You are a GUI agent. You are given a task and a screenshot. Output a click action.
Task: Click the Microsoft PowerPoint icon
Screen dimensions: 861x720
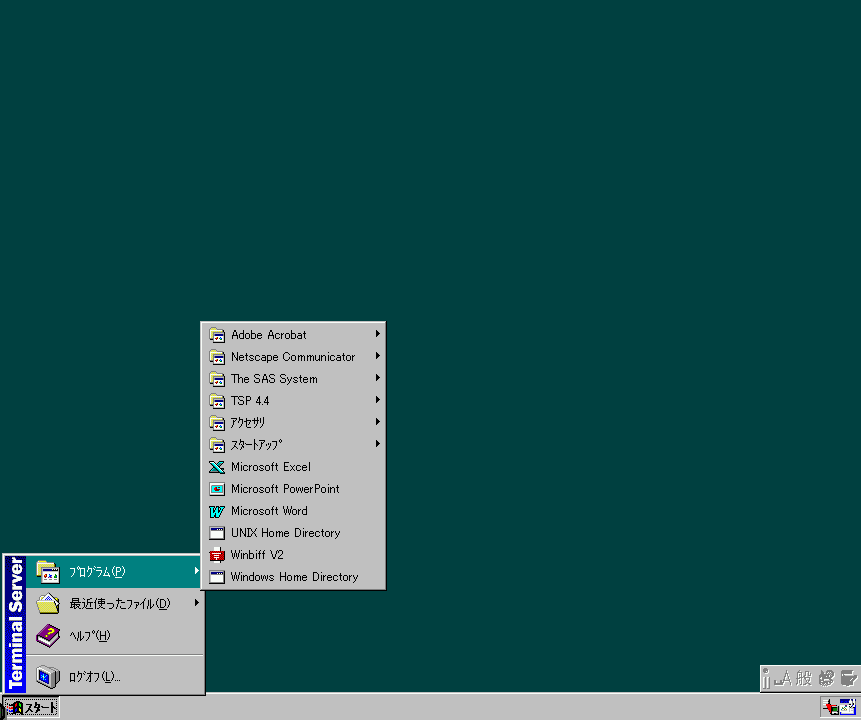click(217, 489)
